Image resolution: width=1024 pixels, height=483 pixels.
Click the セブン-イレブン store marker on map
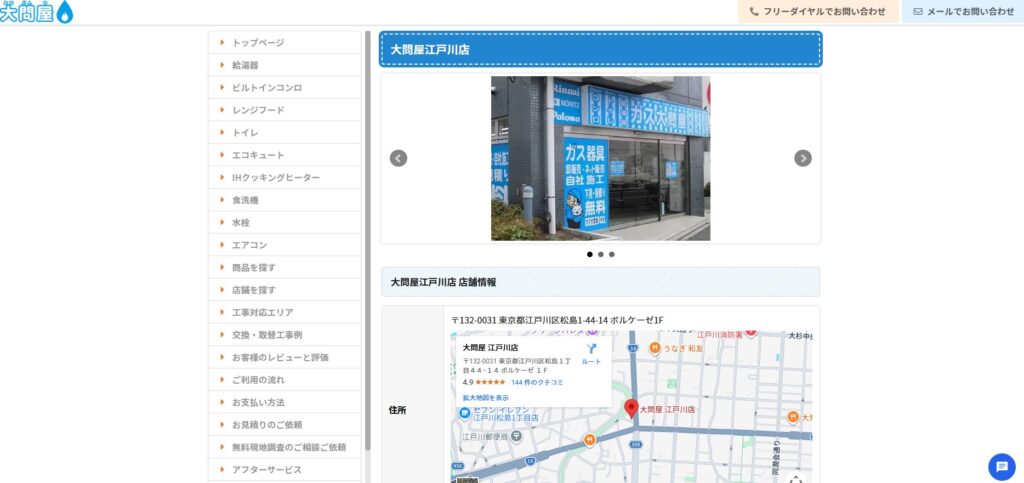[465, 412]
